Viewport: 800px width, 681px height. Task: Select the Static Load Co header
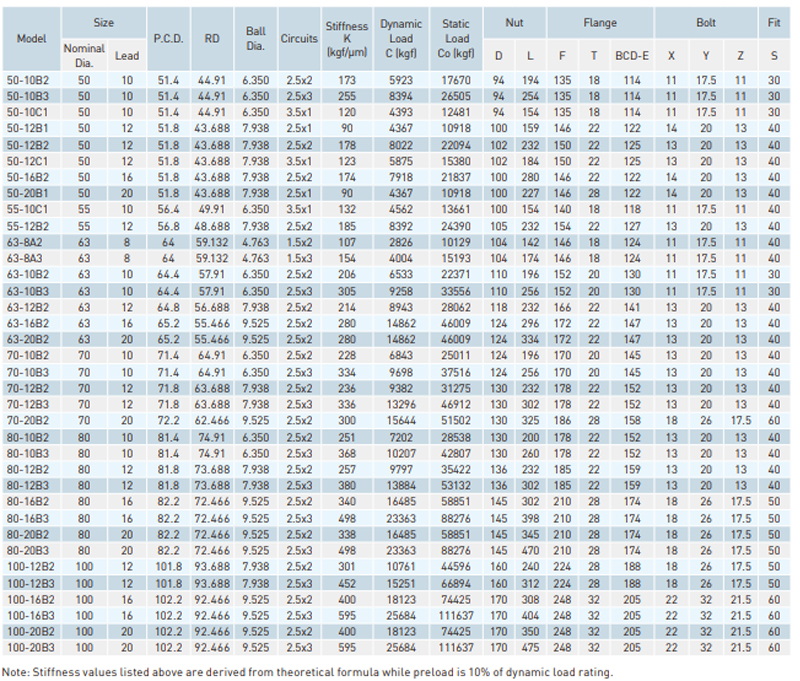click(455, 38)
